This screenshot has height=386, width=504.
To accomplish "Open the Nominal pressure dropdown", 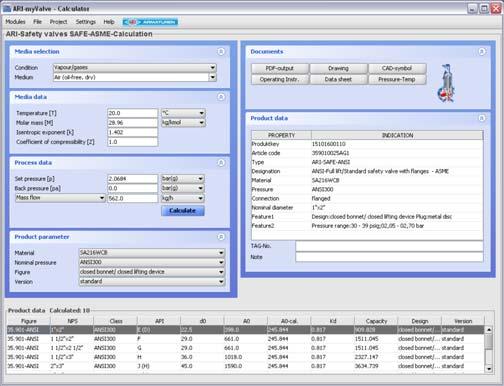I will pyautogui.click(x=152, y=262).
